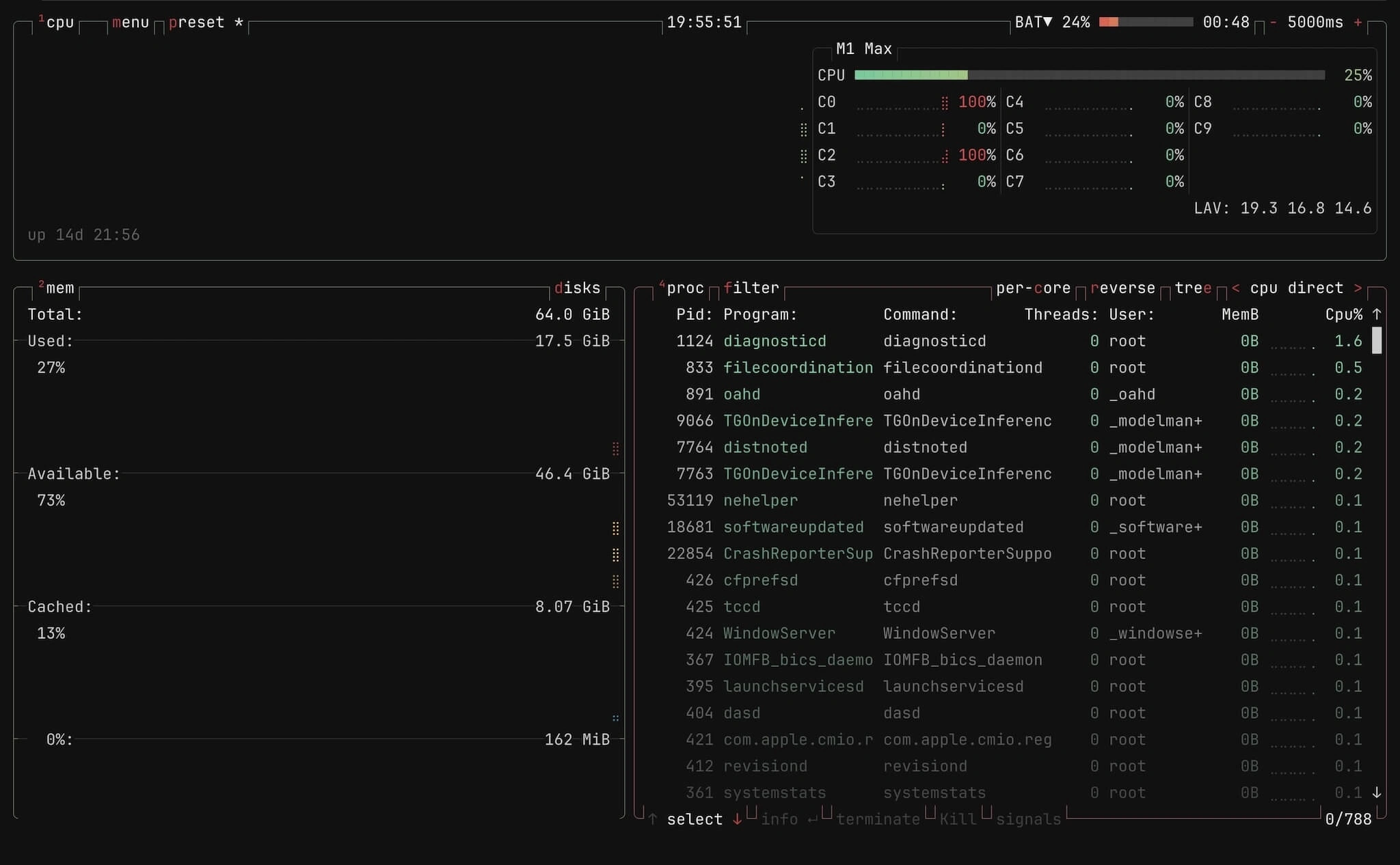Select the diagnosticd process row
This screenshot has width=1400, height=865.
(889, 340)
